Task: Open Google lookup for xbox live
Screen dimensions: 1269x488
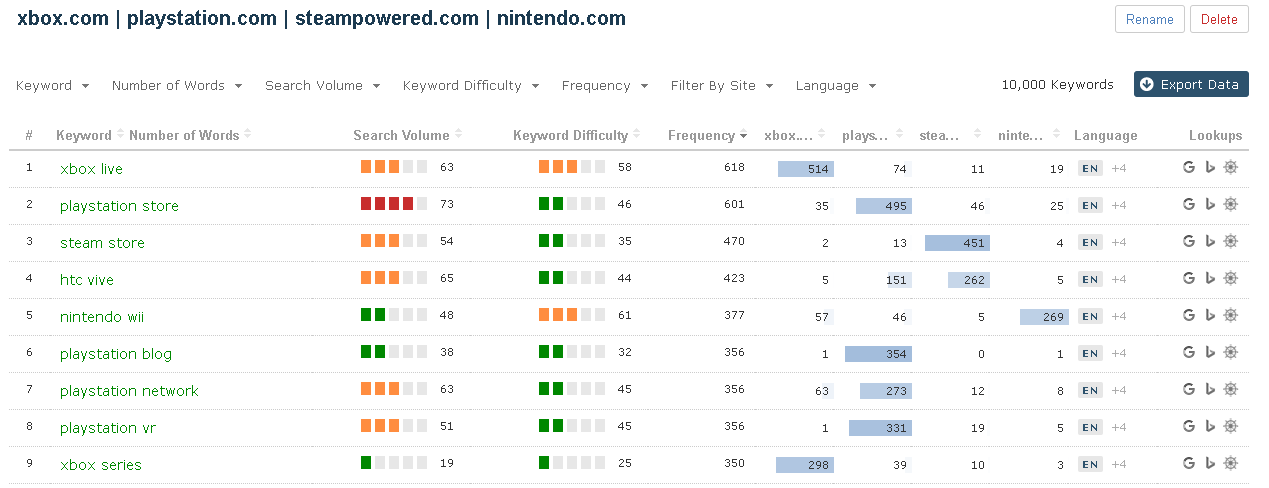Action: pos(1188,168)
